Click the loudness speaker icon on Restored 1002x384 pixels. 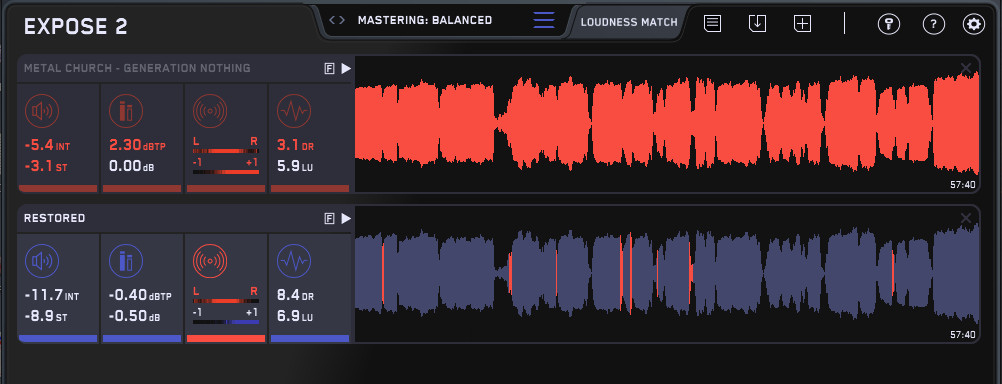point(42,261)
